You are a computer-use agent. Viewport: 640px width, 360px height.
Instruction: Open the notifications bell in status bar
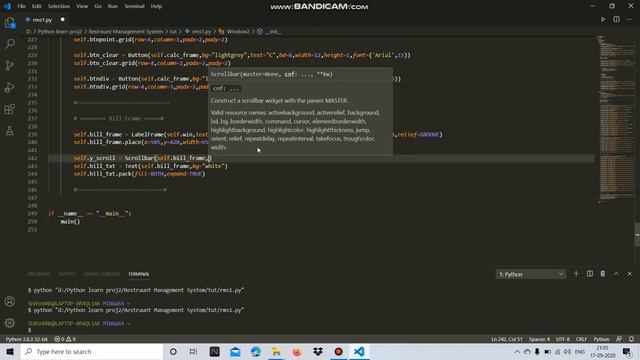631,339
